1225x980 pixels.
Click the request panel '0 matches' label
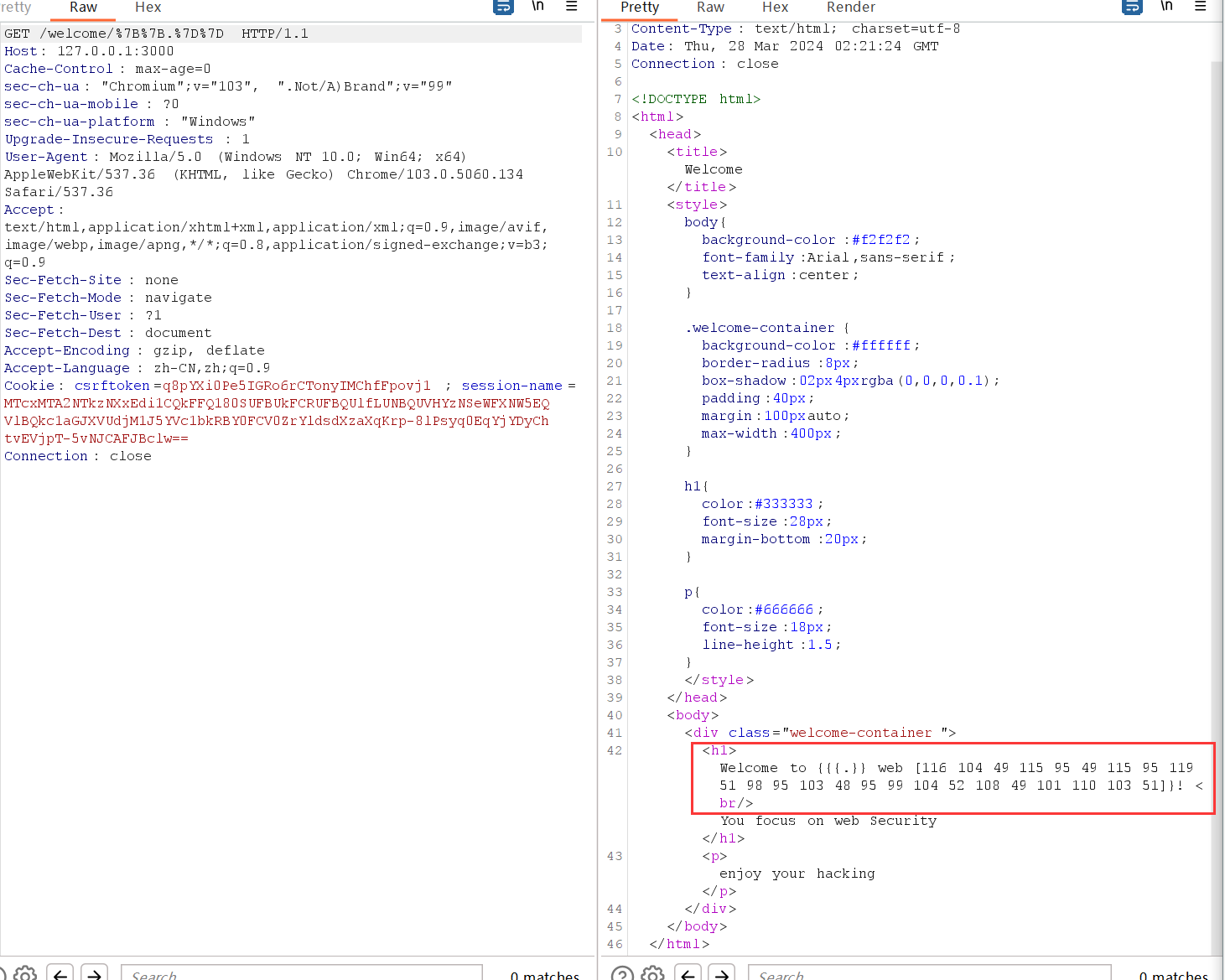click(545, 974)
